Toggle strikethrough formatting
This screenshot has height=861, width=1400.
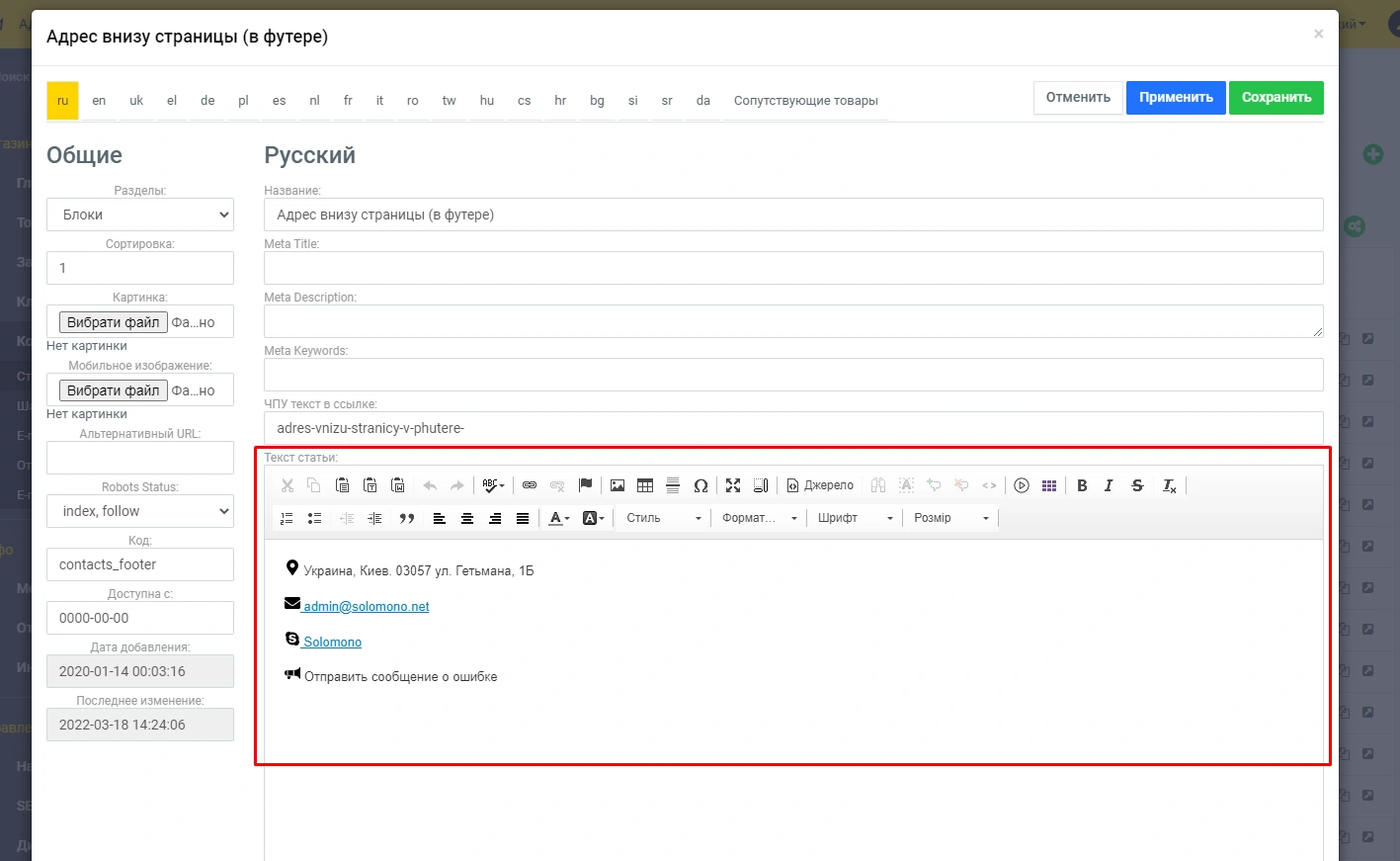click(1137, 485)
